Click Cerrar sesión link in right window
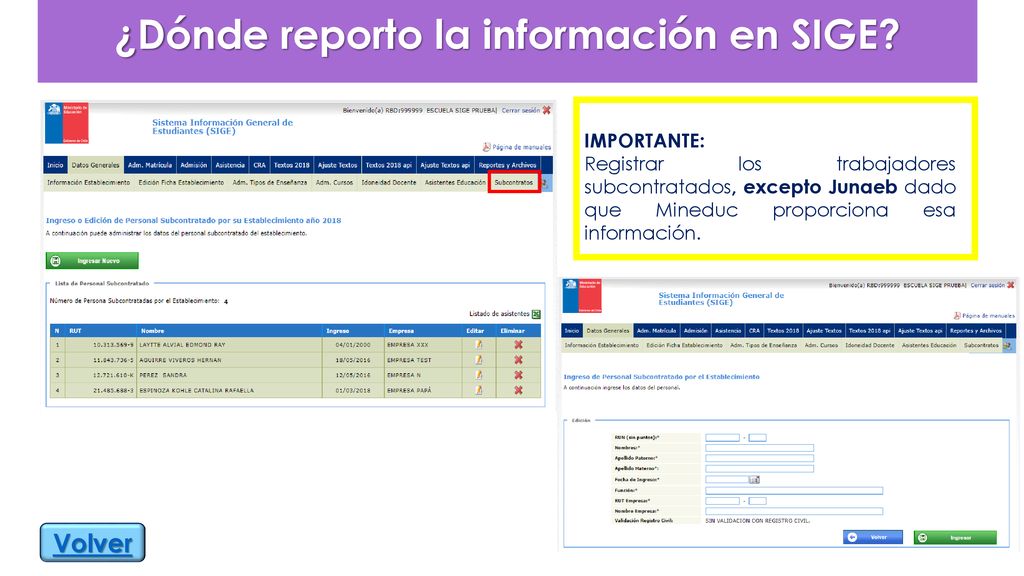The width and height of the screenshot is (1024, 576). [x=987, y=285]
